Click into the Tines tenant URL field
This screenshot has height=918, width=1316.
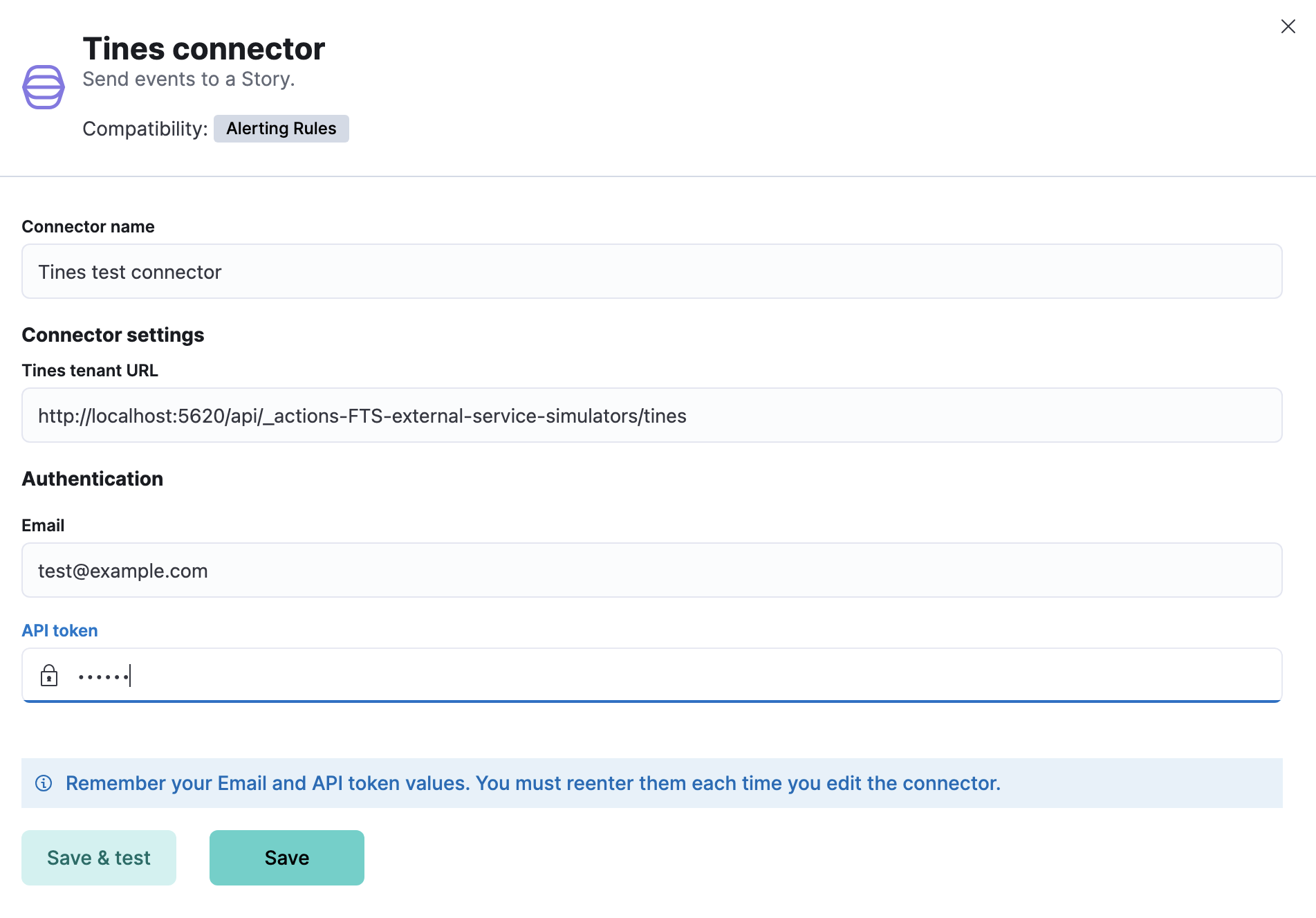(651, 416)
